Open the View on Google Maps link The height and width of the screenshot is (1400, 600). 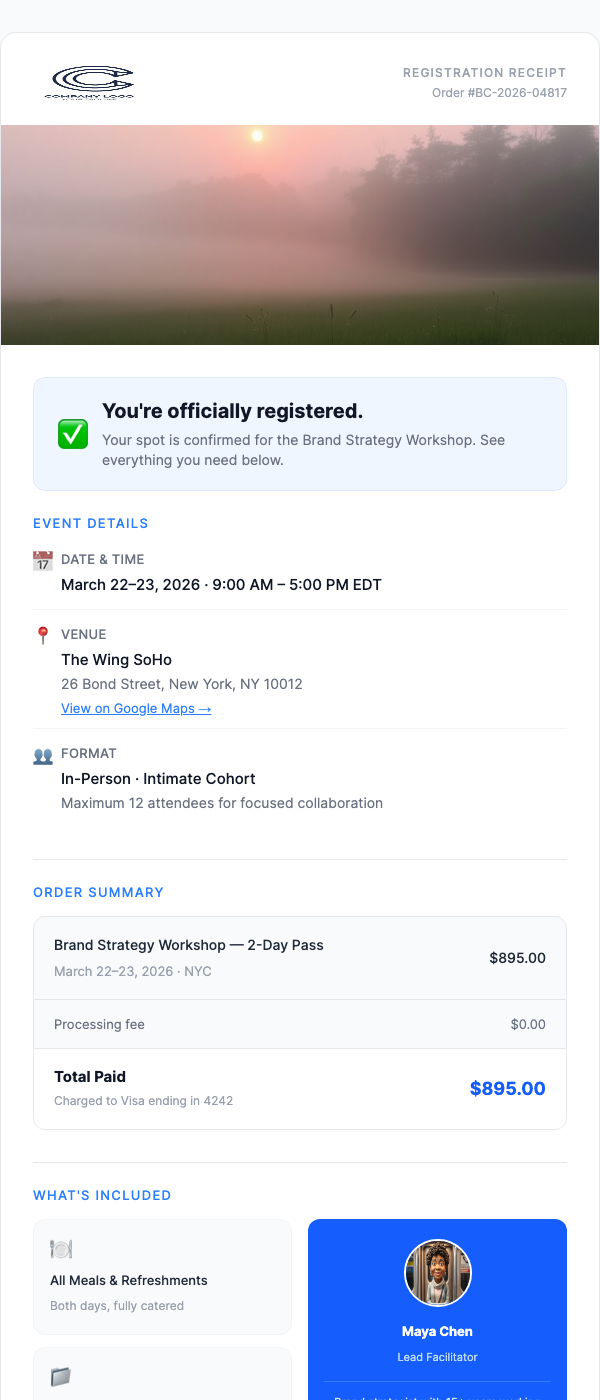coord(136,708)
